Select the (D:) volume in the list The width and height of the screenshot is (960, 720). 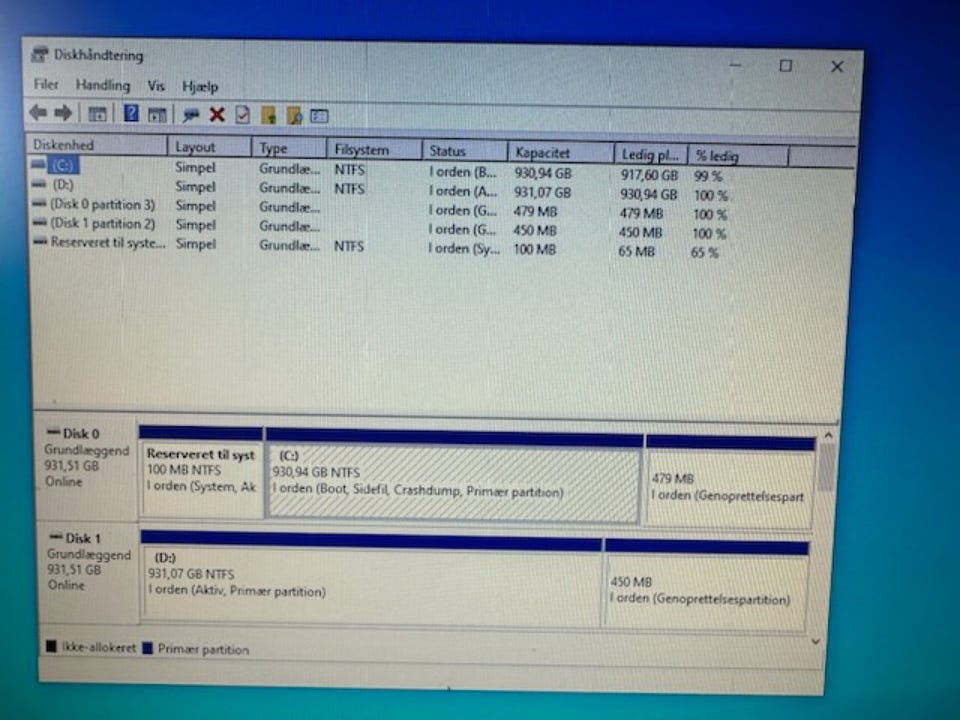tap(63, 184)
